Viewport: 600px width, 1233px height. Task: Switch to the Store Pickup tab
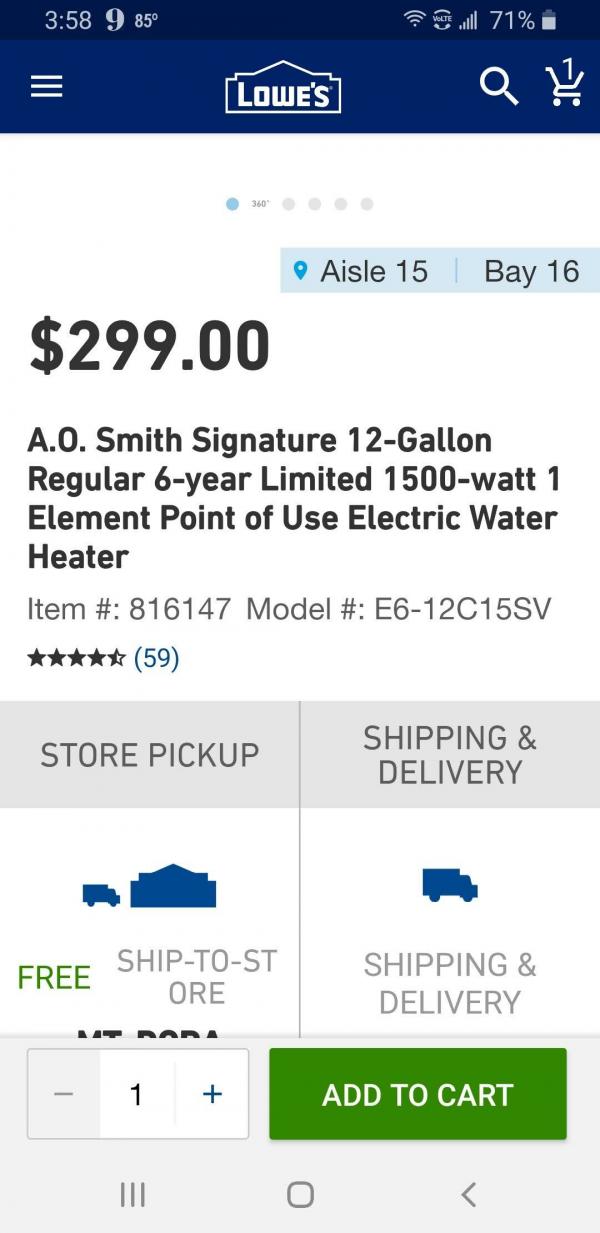[x=150, y=755]
